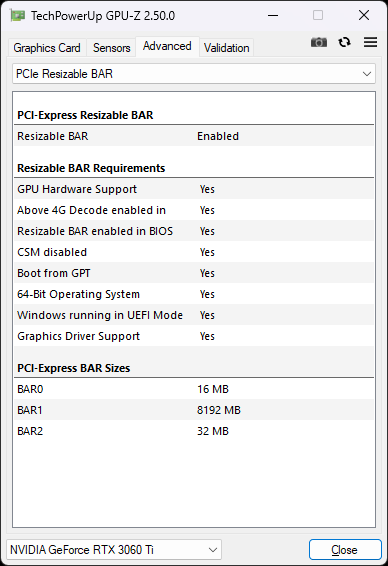The image size is (388, 566).
Task: Select the CSM disabled row
Action: tap(194, 252)
